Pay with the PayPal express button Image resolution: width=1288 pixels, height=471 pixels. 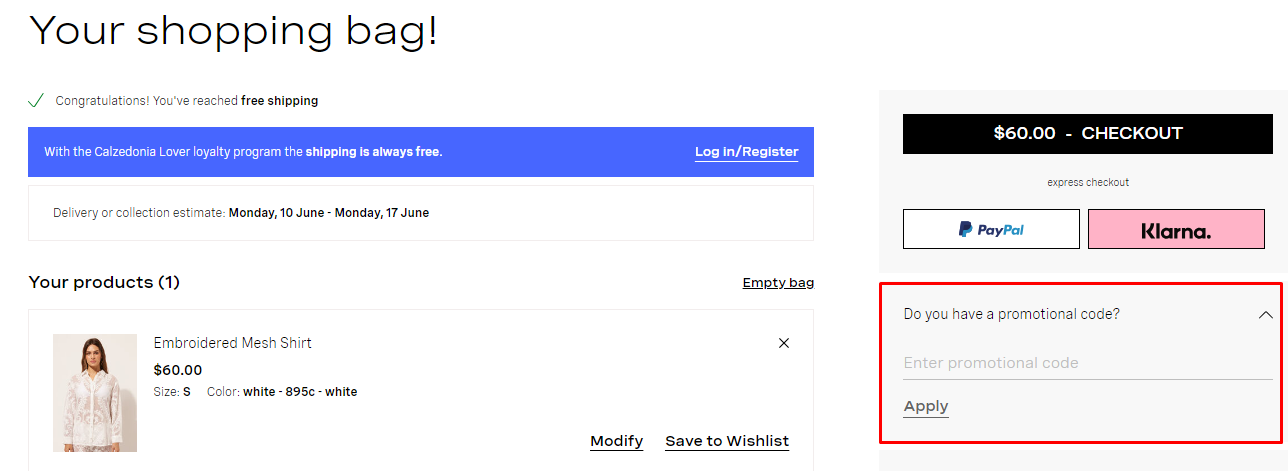[991, 229]
